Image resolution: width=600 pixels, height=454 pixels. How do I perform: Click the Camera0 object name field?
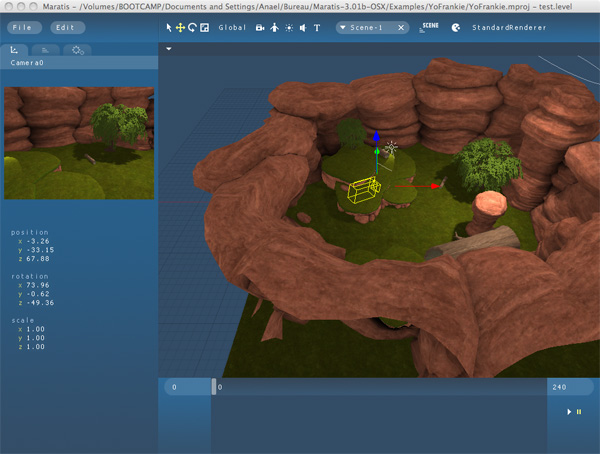click(x=79, y=63)
